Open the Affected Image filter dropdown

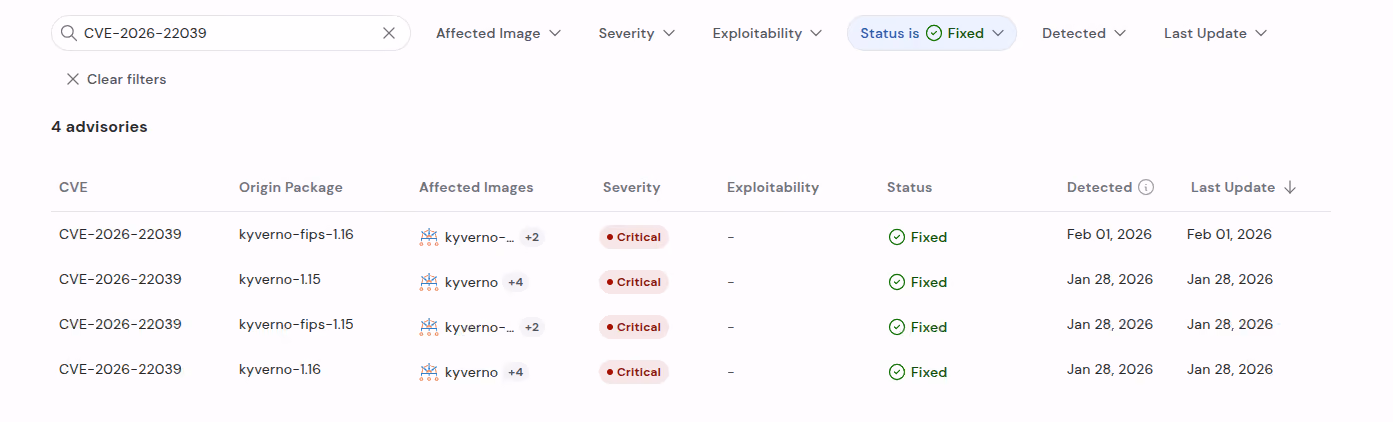(x=498, y=33)
